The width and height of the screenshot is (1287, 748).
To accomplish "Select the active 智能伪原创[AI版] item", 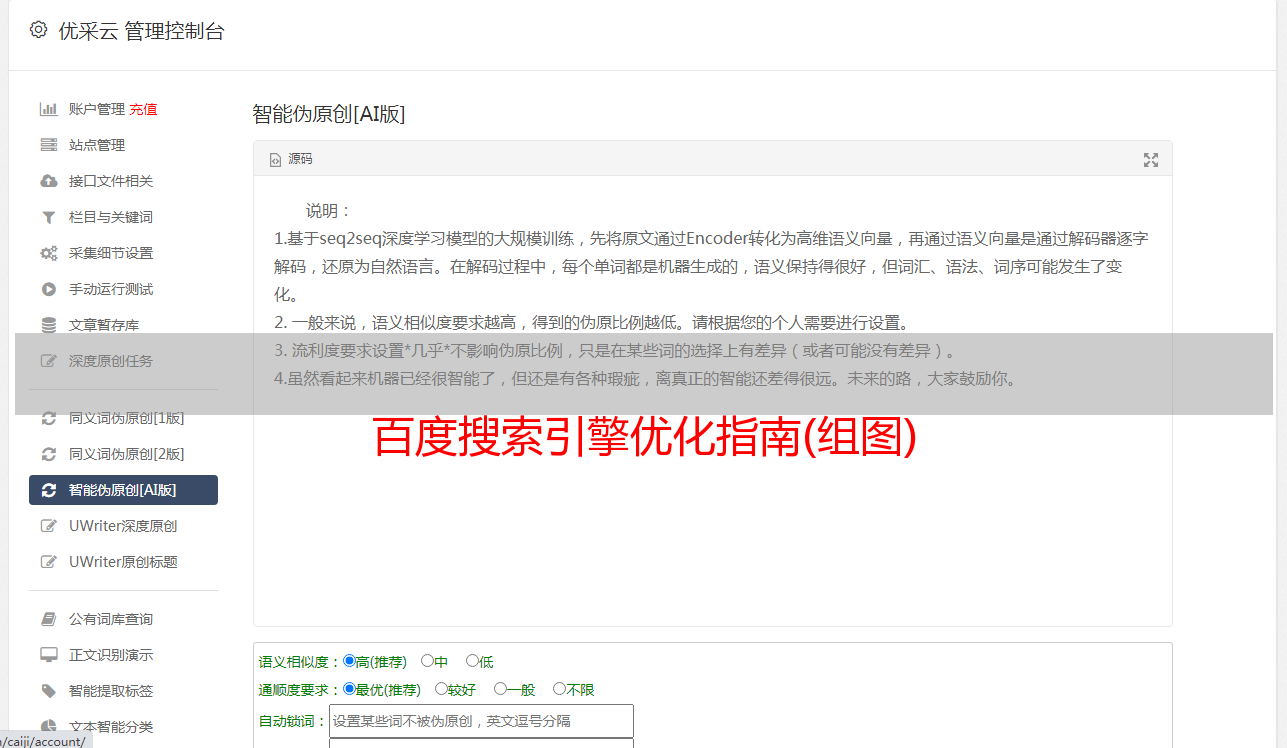I will tap(123, 490).
